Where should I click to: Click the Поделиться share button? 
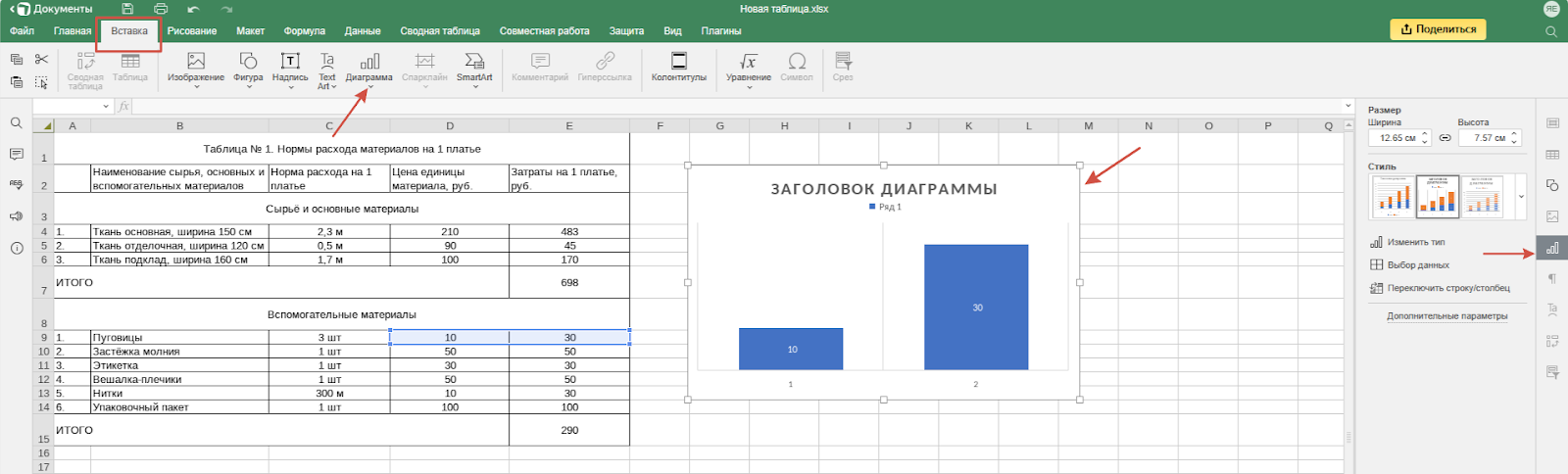pos(1438,29)
